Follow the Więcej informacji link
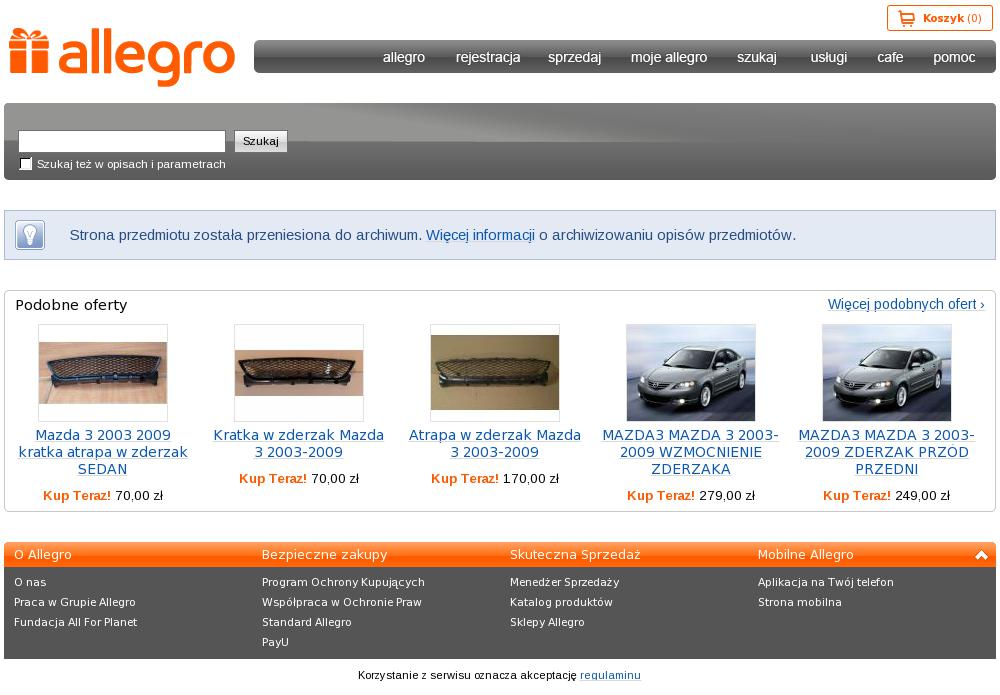This screenshot has height=695, width=1000. pos(480,235)
